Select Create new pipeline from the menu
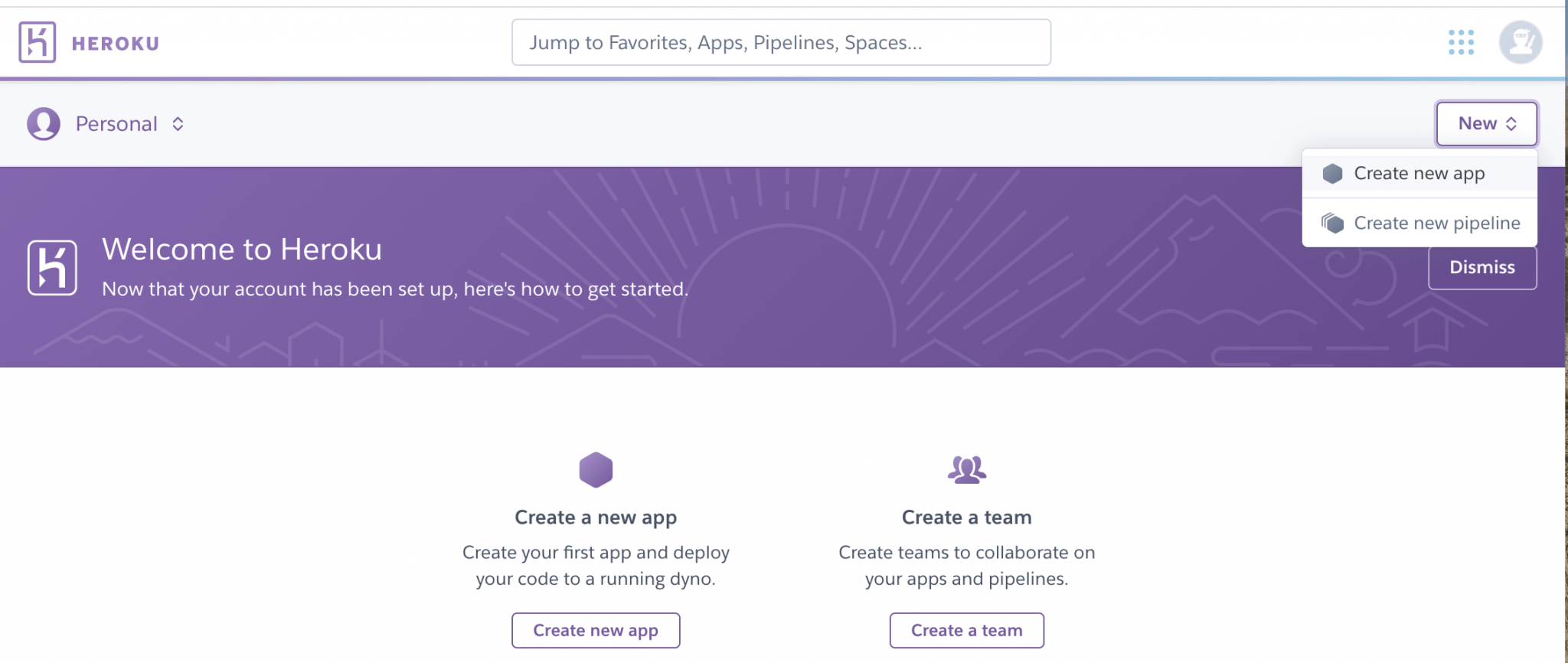Image resolution: width=1568 pixels, height=663 pixels. 1437,223
